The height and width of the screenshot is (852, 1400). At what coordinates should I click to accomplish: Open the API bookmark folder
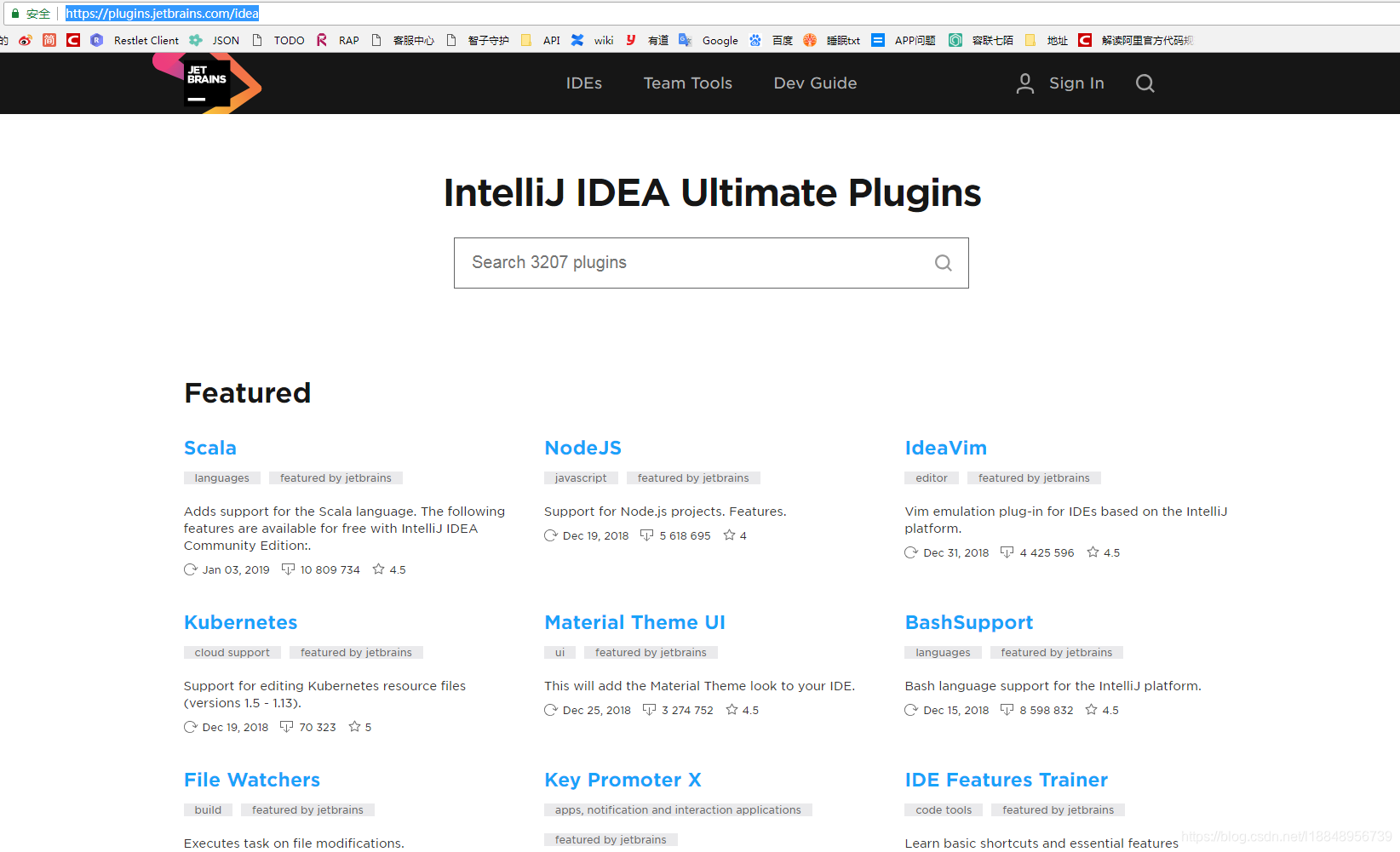click(540, 40)
